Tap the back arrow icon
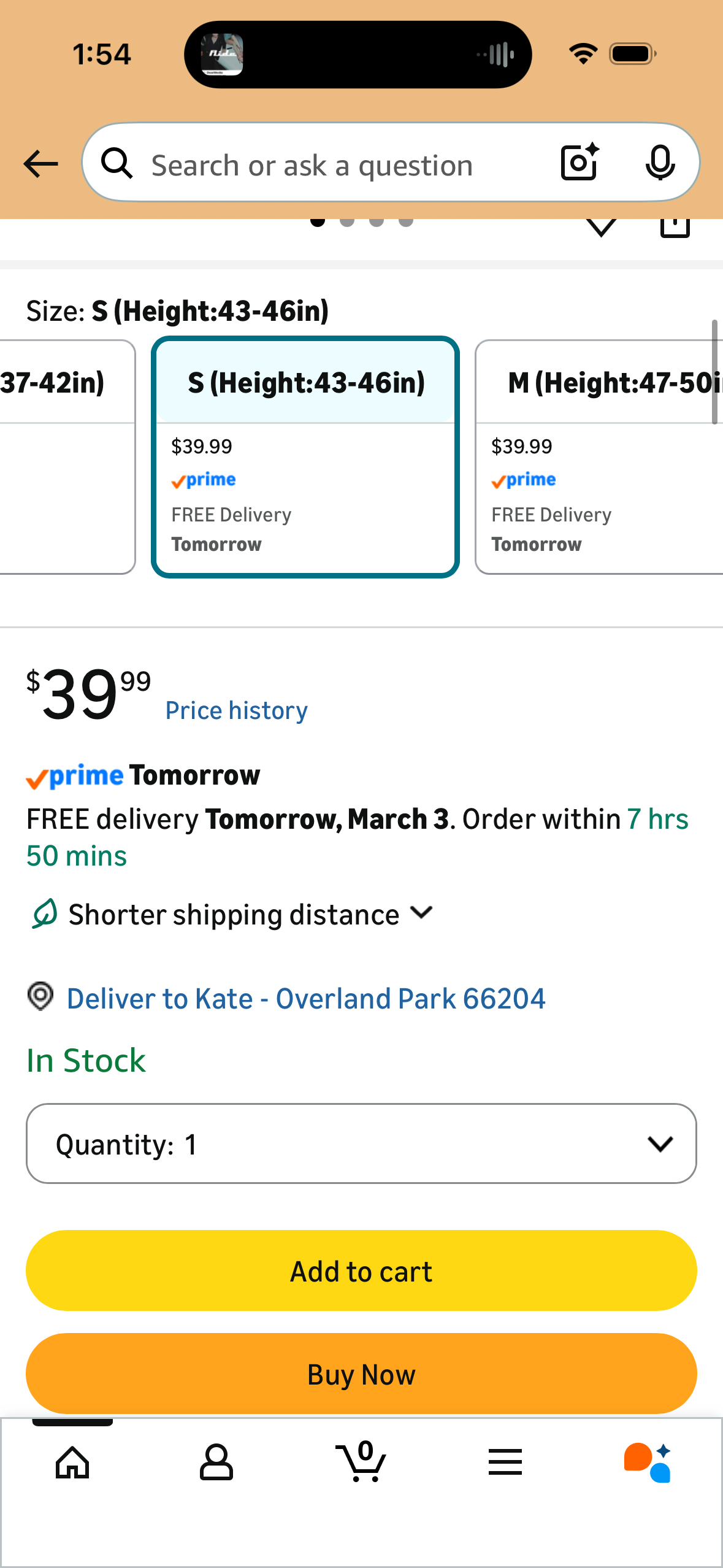The image size is (723, 1568). click(x=40, y=164)
